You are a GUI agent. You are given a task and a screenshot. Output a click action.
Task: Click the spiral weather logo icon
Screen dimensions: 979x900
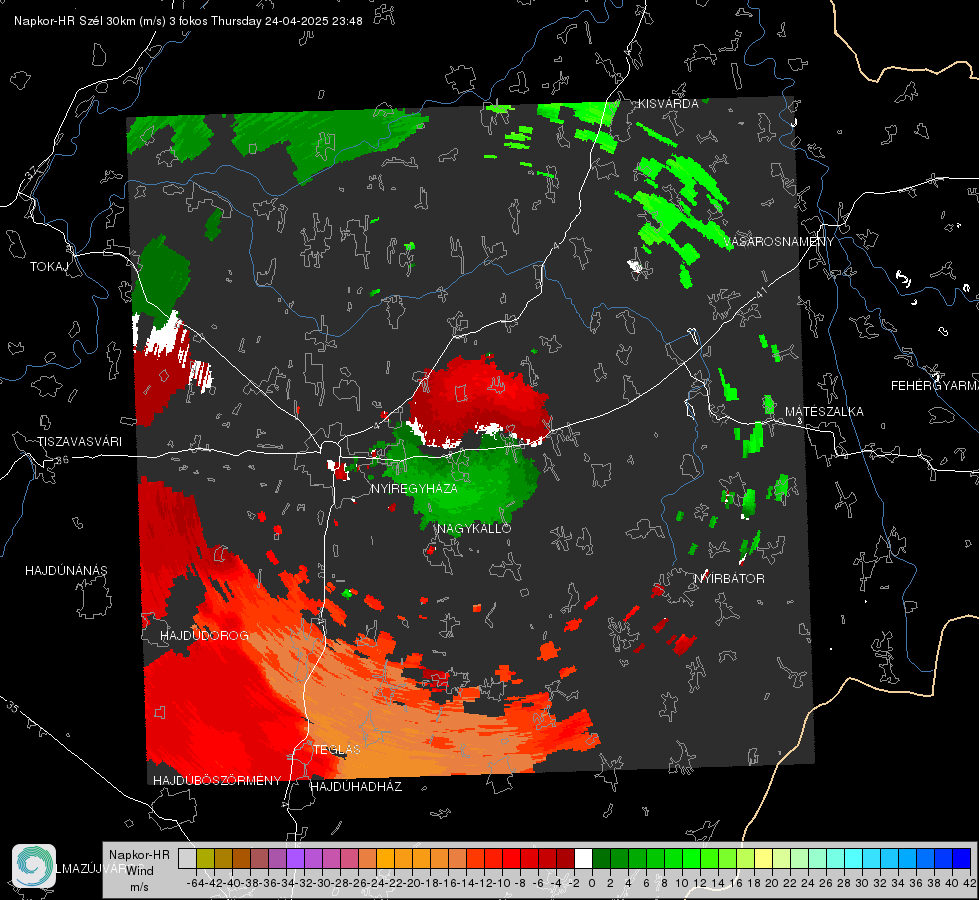click(x=34, y=866)
